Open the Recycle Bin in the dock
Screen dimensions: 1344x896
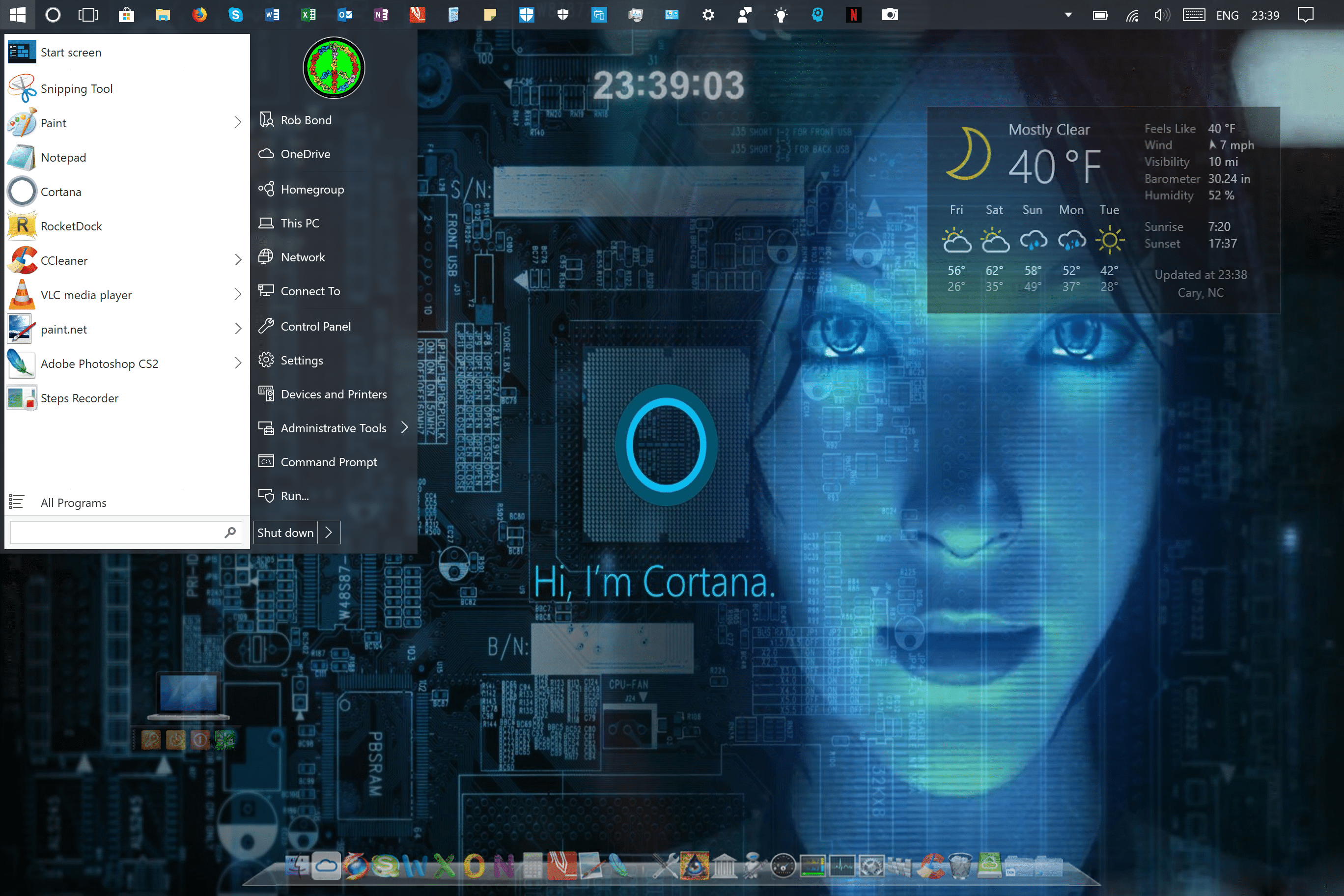point(960,866)
